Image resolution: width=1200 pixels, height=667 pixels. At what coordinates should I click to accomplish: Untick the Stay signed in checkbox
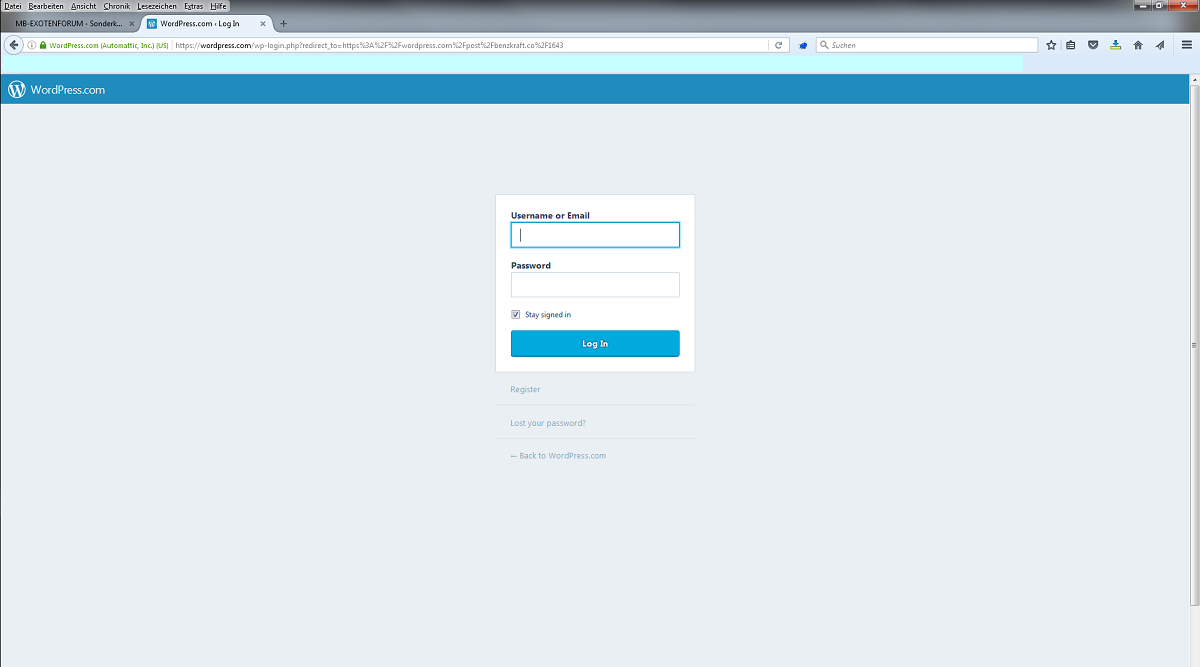click(x=516, y=314)
